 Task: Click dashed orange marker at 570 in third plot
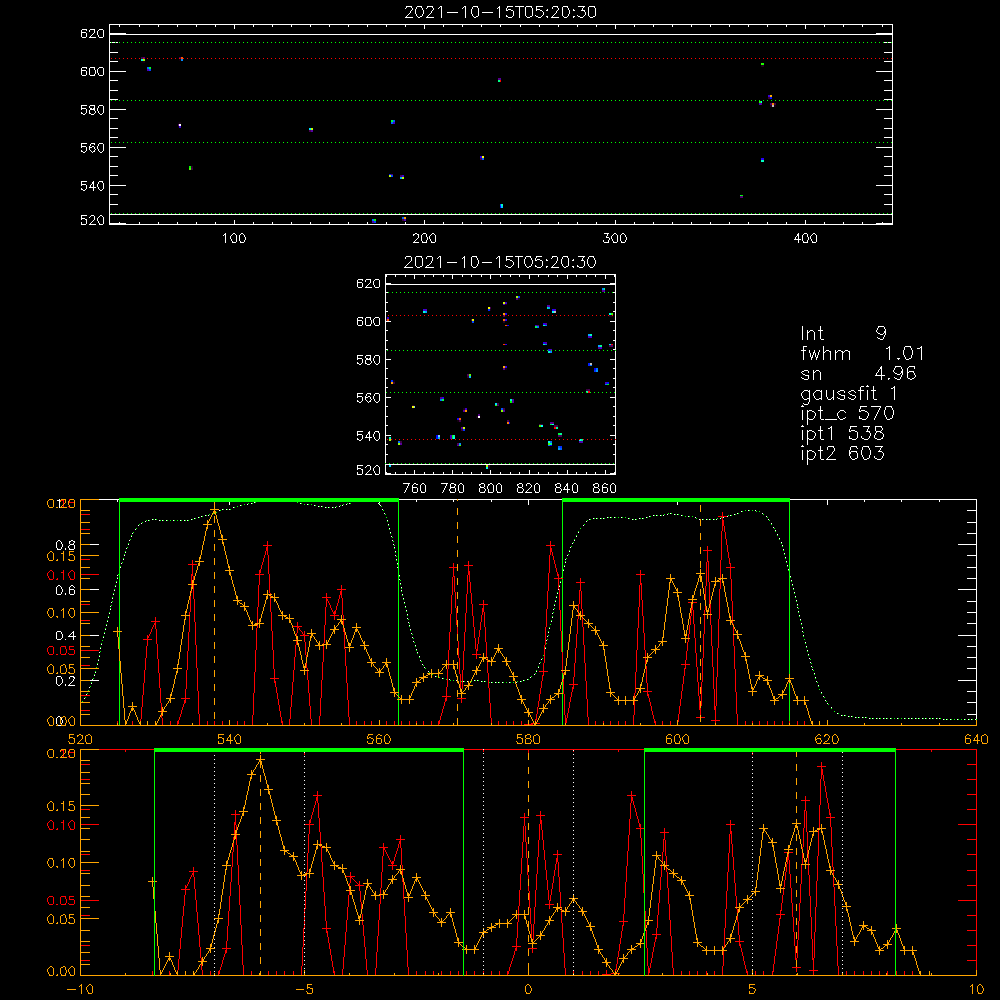click(457, 612)
